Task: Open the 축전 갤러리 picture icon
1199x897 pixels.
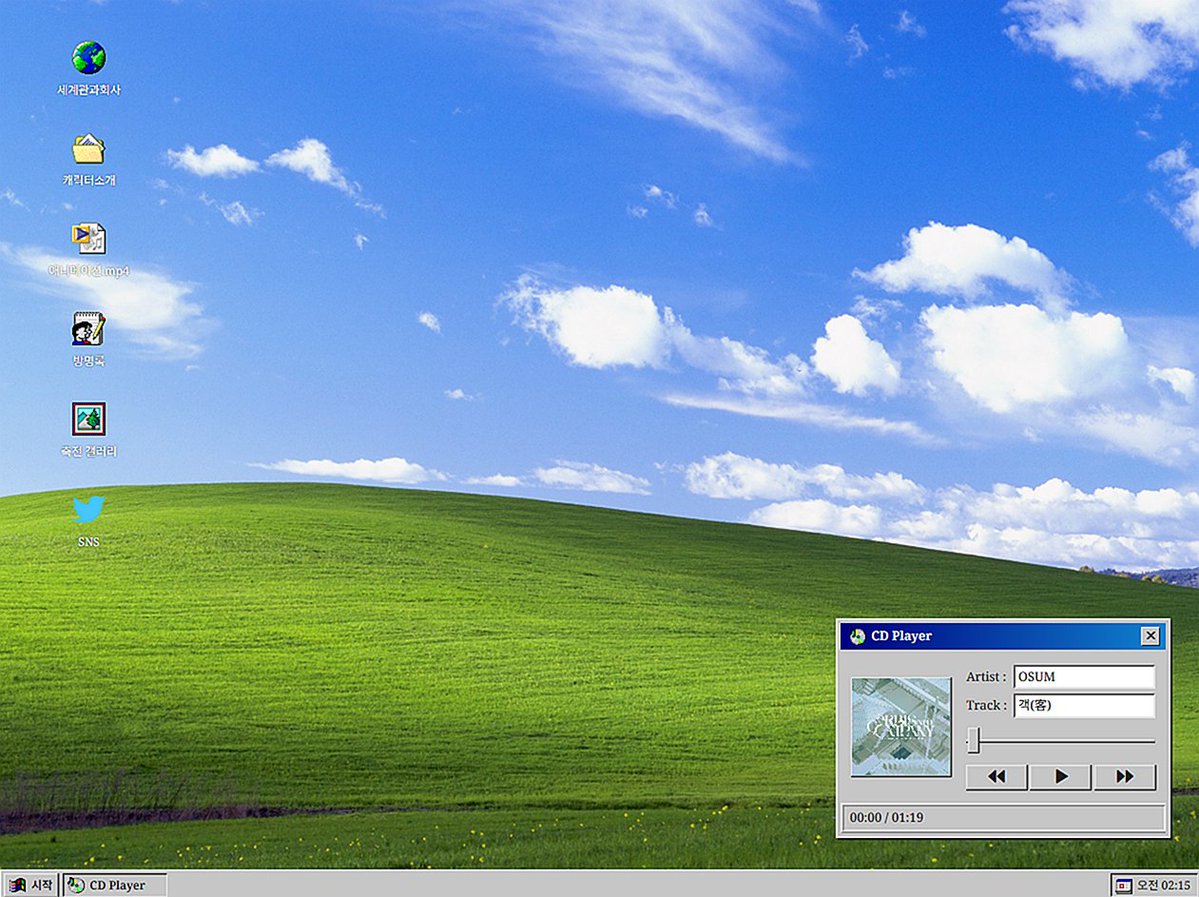Action: point(89,419)
